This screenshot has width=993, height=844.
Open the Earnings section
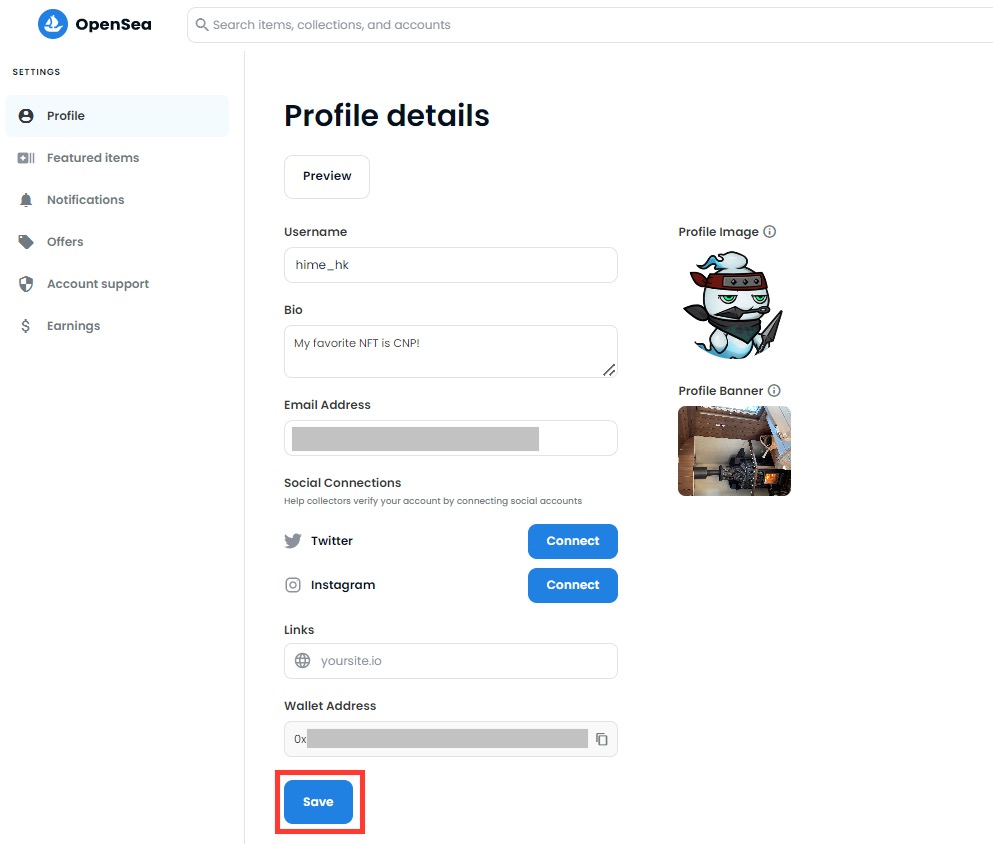click(x=73, y=326)
